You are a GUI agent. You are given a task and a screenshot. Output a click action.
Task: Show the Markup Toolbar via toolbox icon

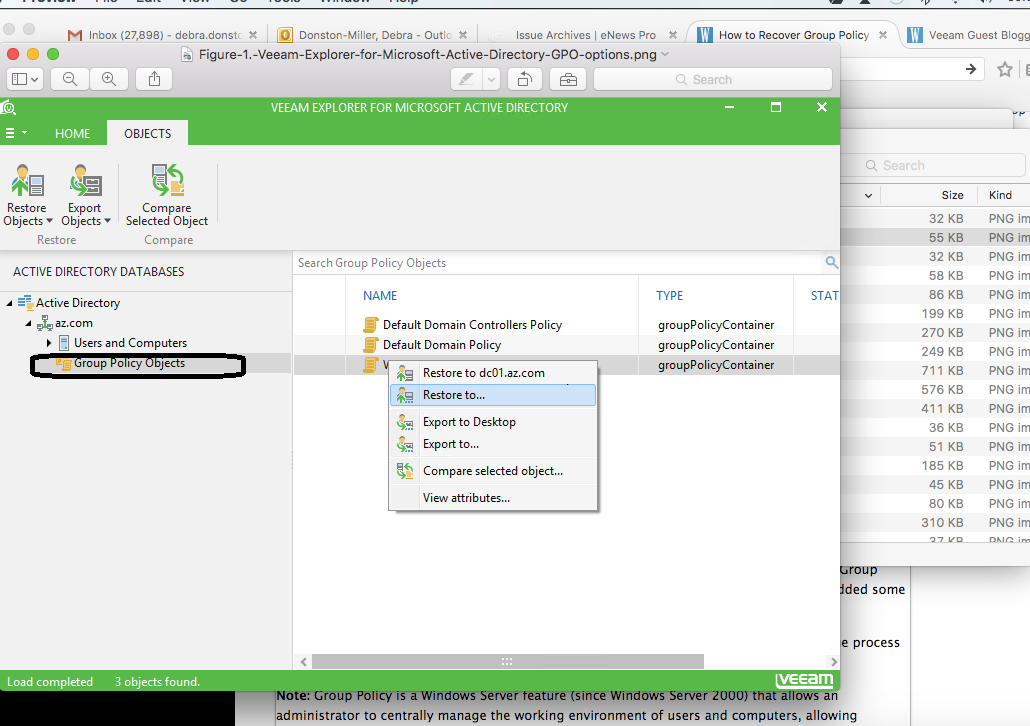pos(567,79)
